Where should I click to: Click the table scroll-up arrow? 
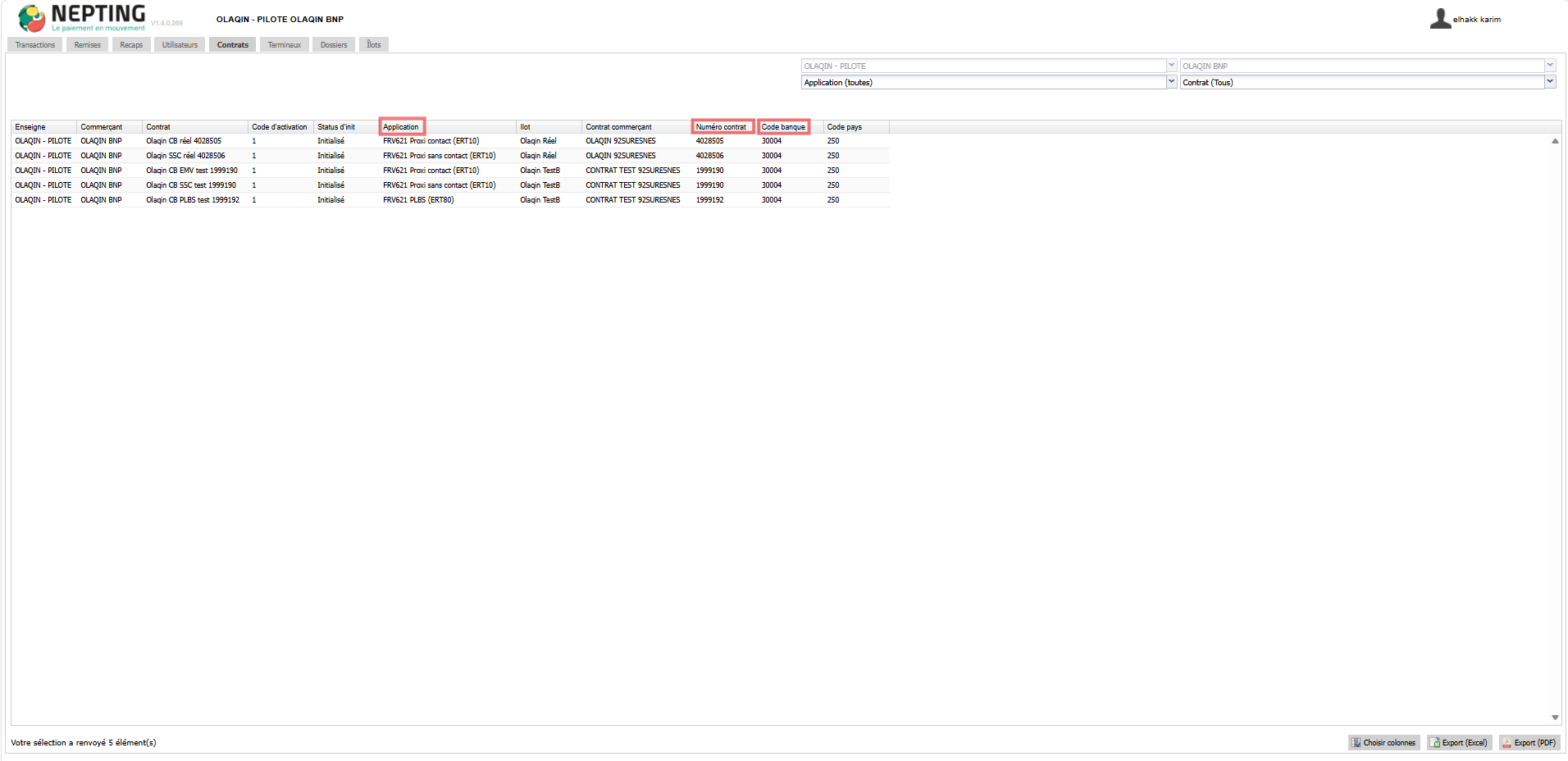(1555, 141)
